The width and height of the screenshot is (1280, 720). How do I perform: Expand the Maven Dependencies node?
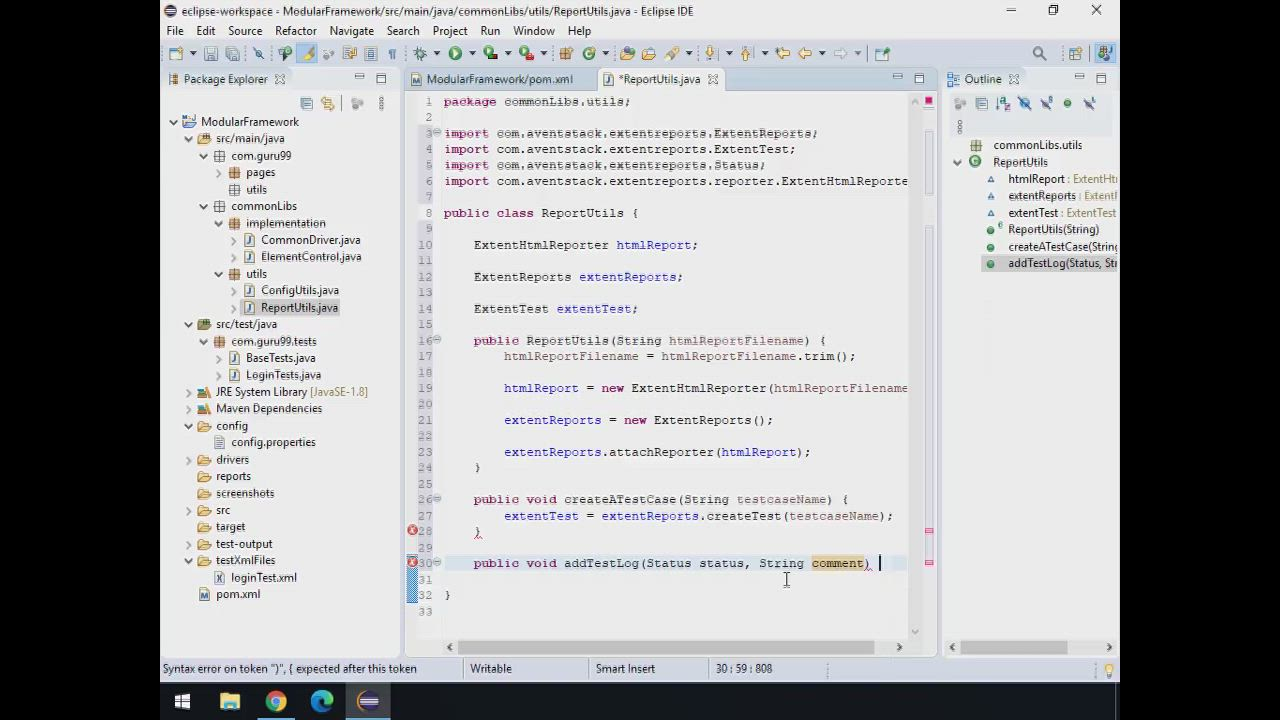coord(189,409)
